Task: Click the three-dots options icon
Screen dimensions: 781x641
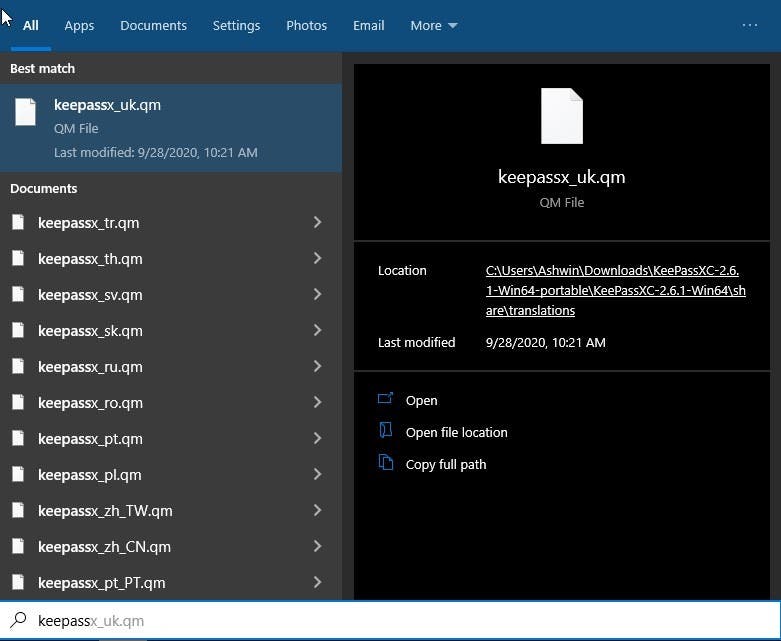Action: [750, 25]
